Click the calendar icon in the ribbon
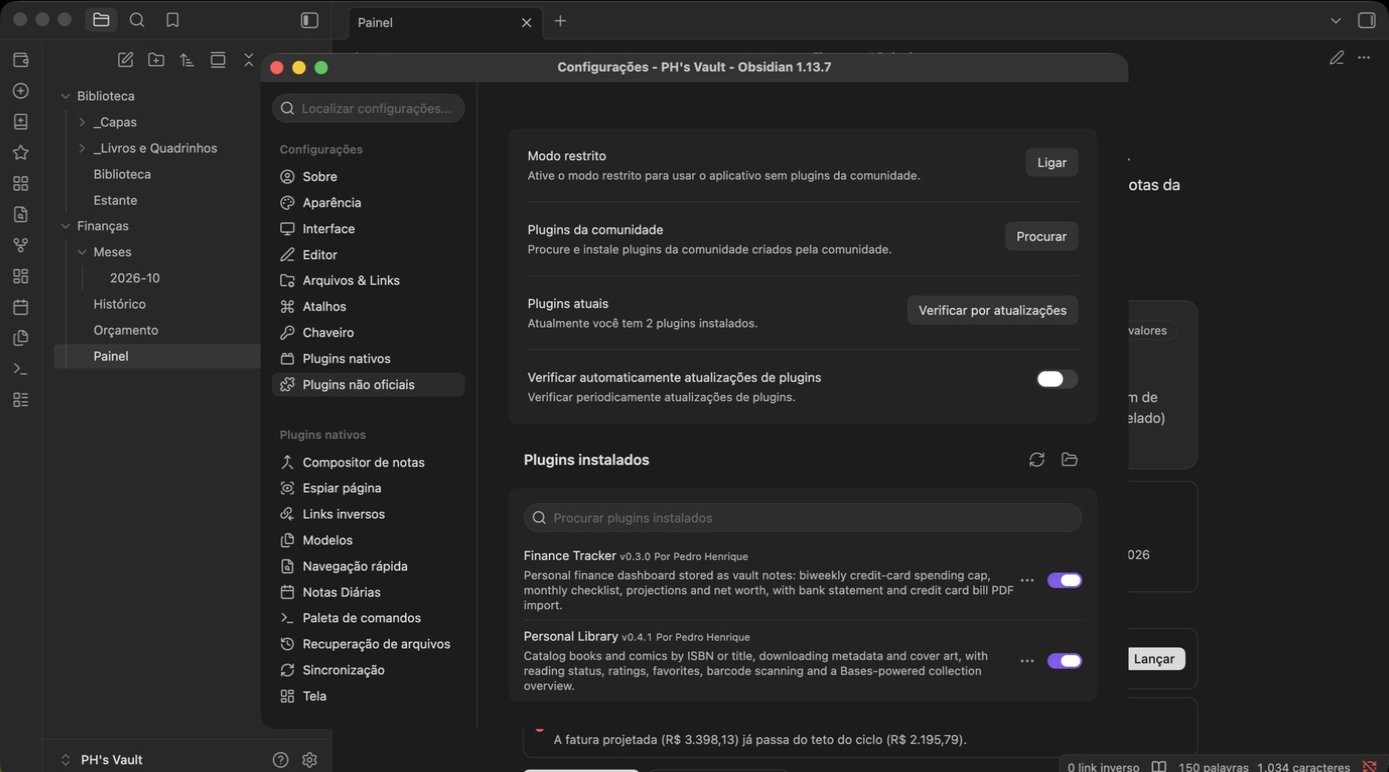Screen dimensions: 1389x772 [x=20, y=307]
